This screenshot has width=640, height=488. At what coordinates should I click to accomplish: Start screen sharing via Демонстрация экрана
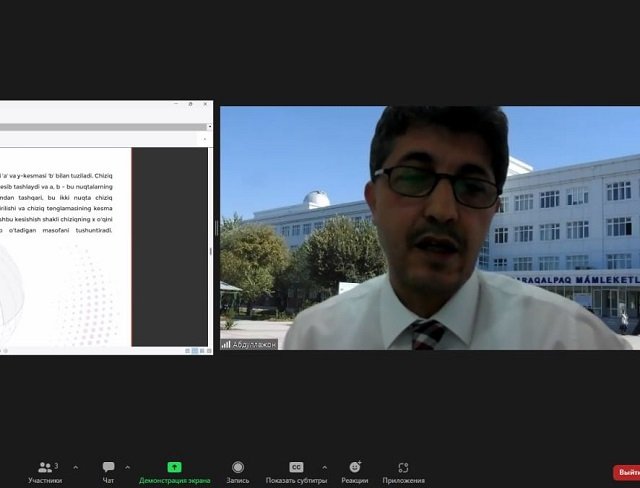tap(174, 471)
